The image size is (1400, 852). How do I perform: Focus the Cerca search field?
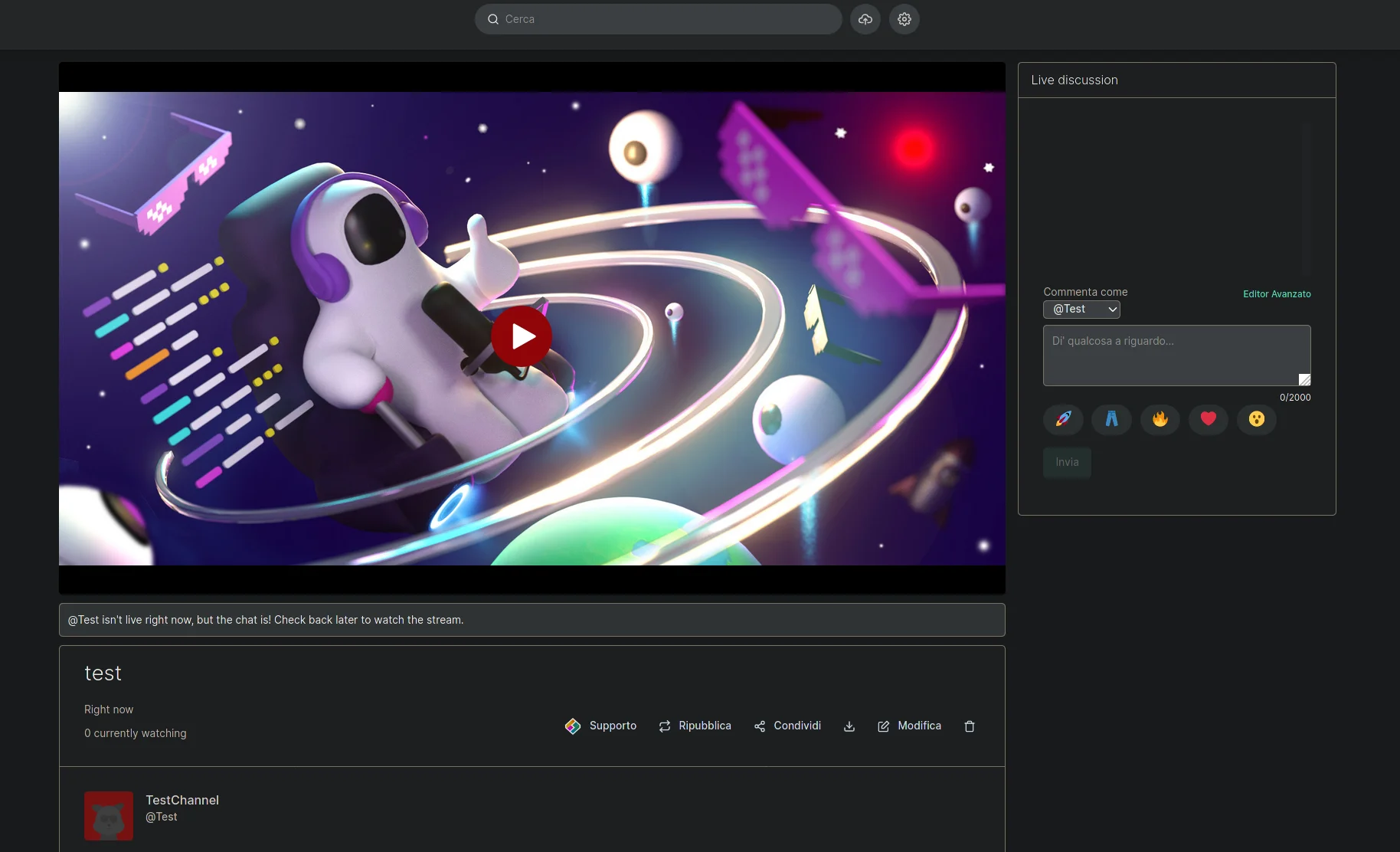coord(659,19)
